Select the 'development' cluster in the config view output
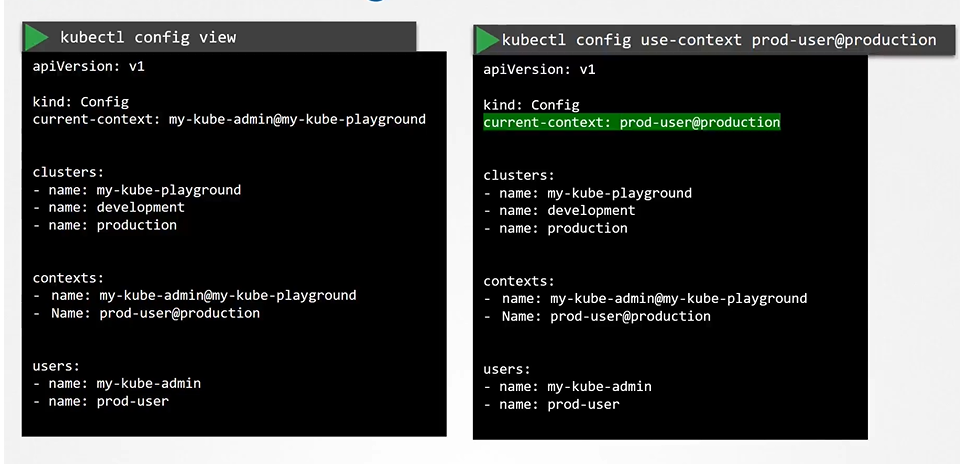The height and width of the screenshot is (473, 966). pyautogui.click(x=140, y=208)
